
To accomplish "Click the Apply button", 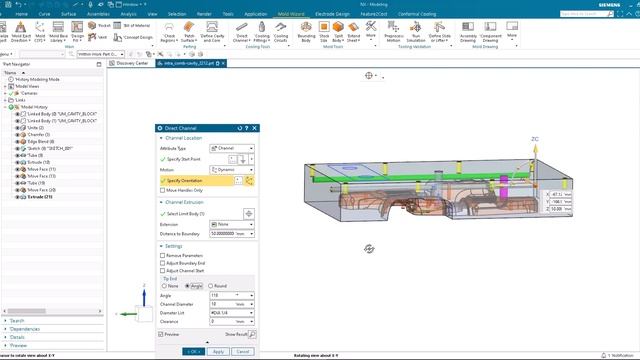I will tap(218, 351).
